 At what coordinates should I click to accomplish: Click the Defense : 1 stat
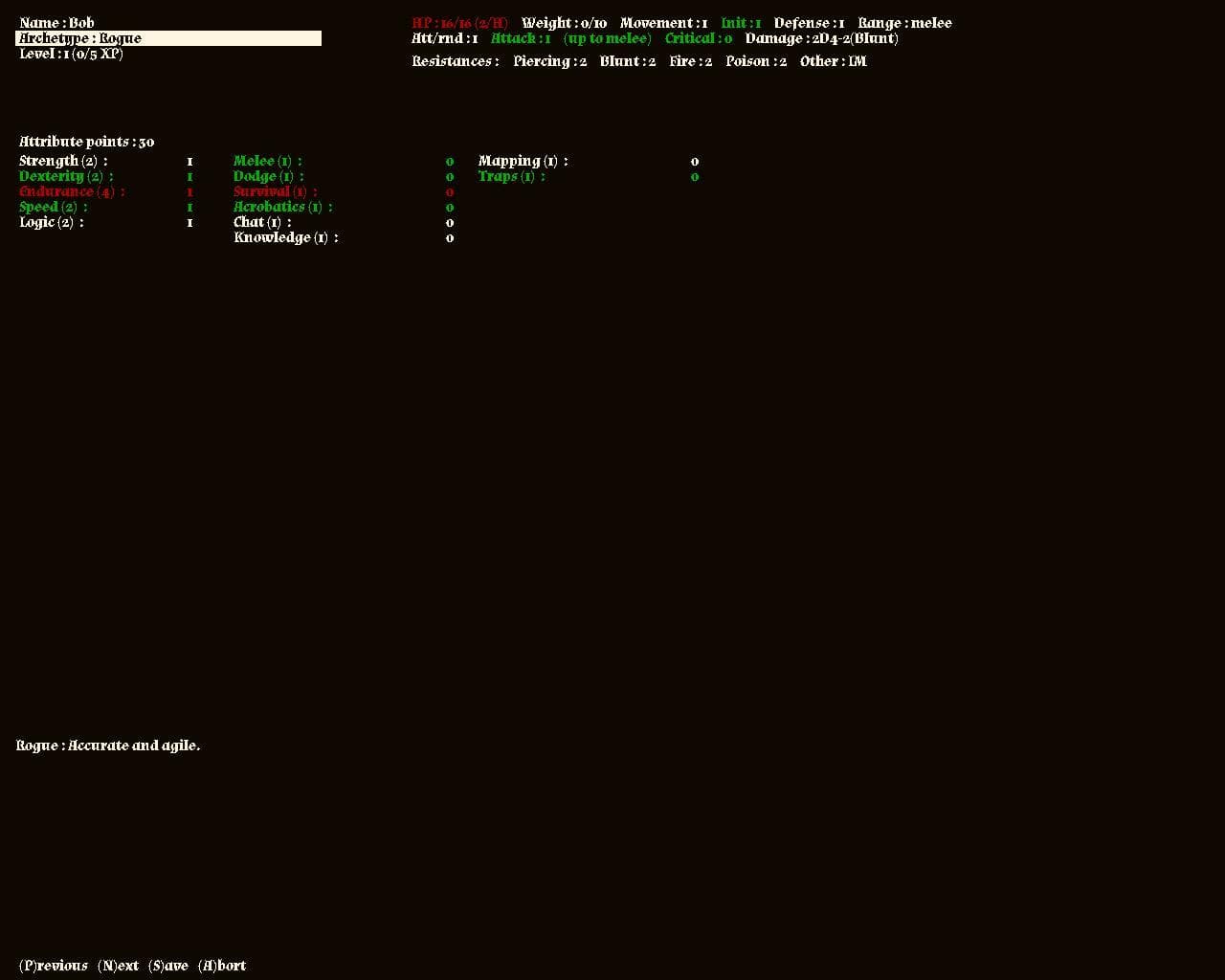point(809,23)
